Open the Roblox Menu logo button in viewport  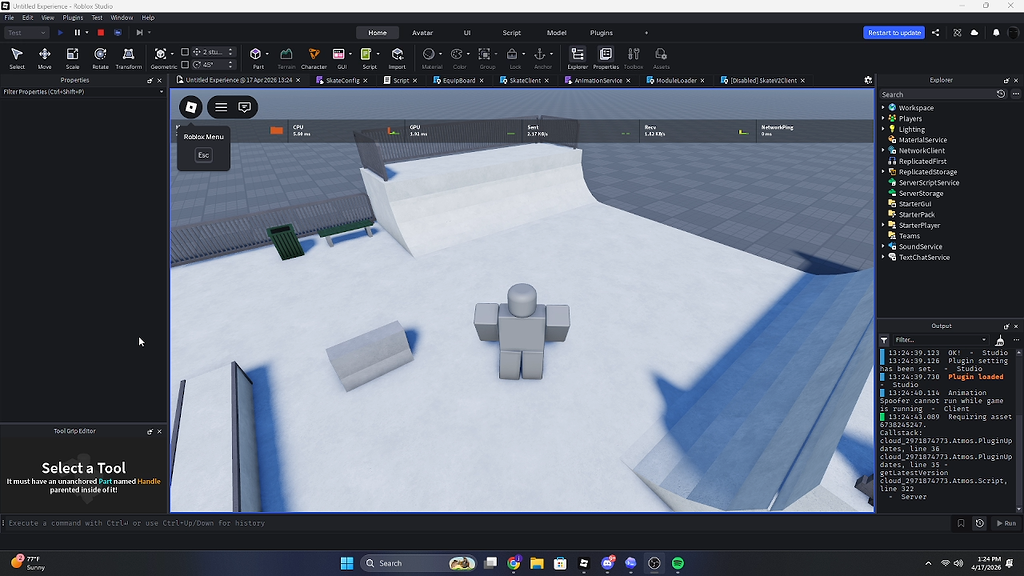pyautogui.click(x=191, y=107)
